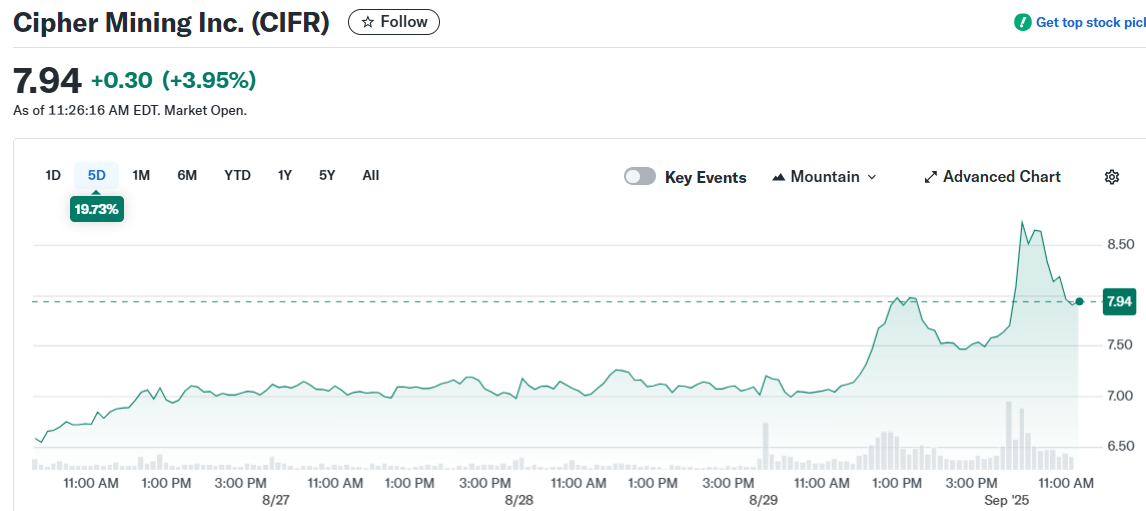
Task: Click the 8/28 date label
Action: tap(518, 501)
